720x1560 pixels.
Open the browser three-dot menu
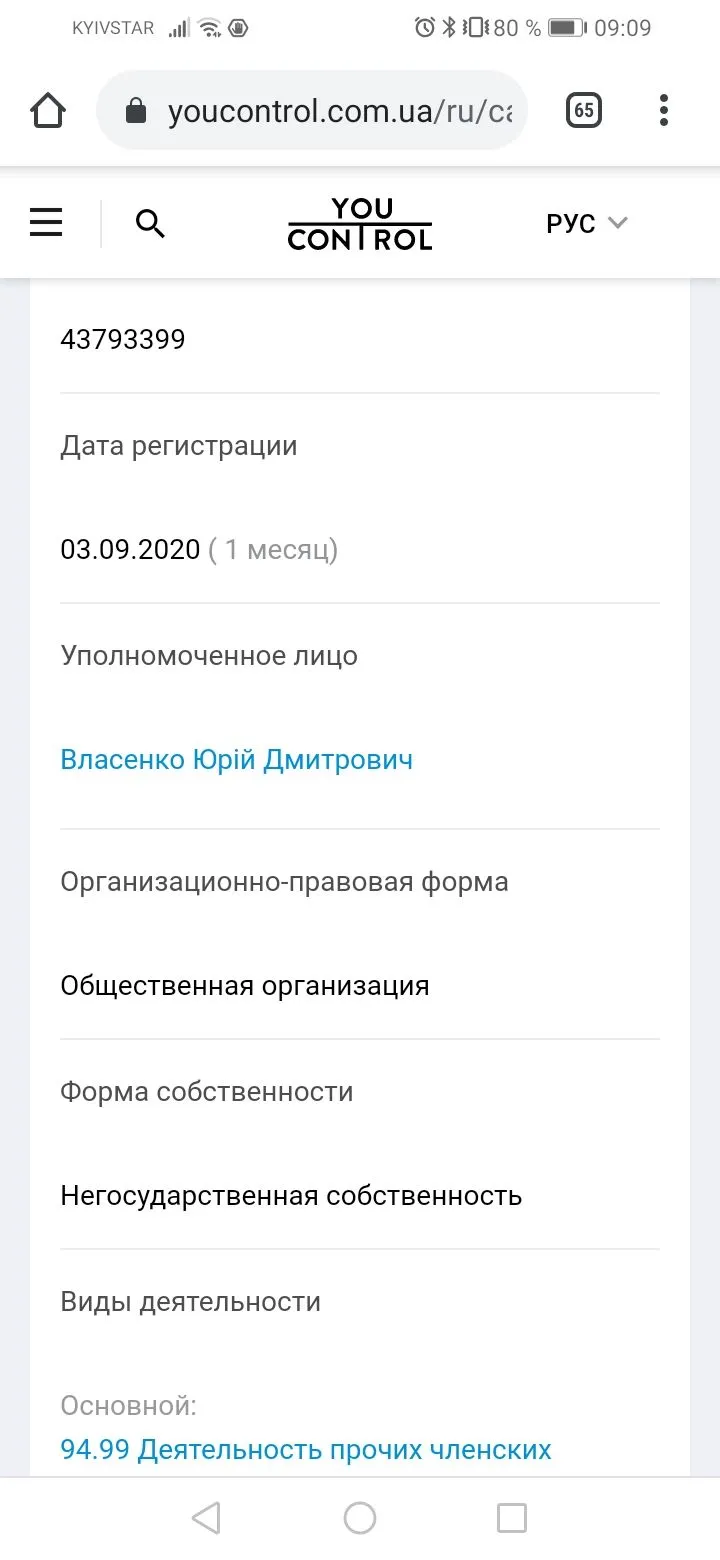click(x=664, y=111)
